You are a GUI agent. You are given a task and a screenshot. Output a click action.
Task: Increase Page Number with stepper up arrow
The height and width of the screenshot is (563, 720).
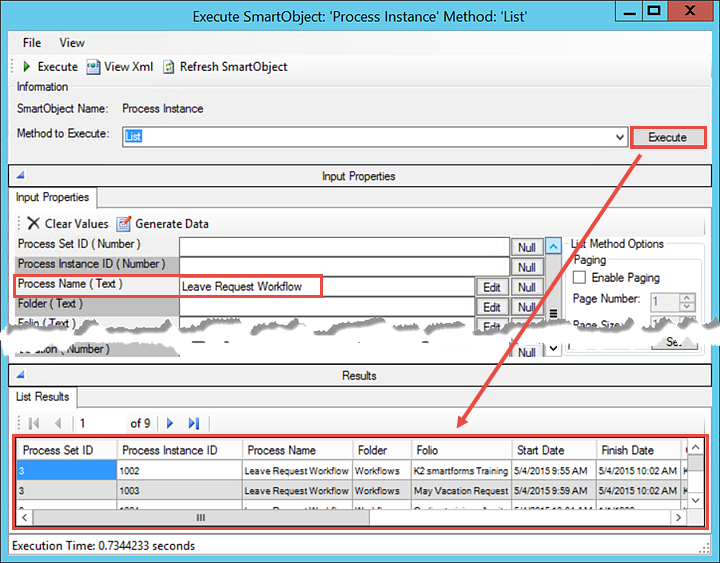coord(687,298)
